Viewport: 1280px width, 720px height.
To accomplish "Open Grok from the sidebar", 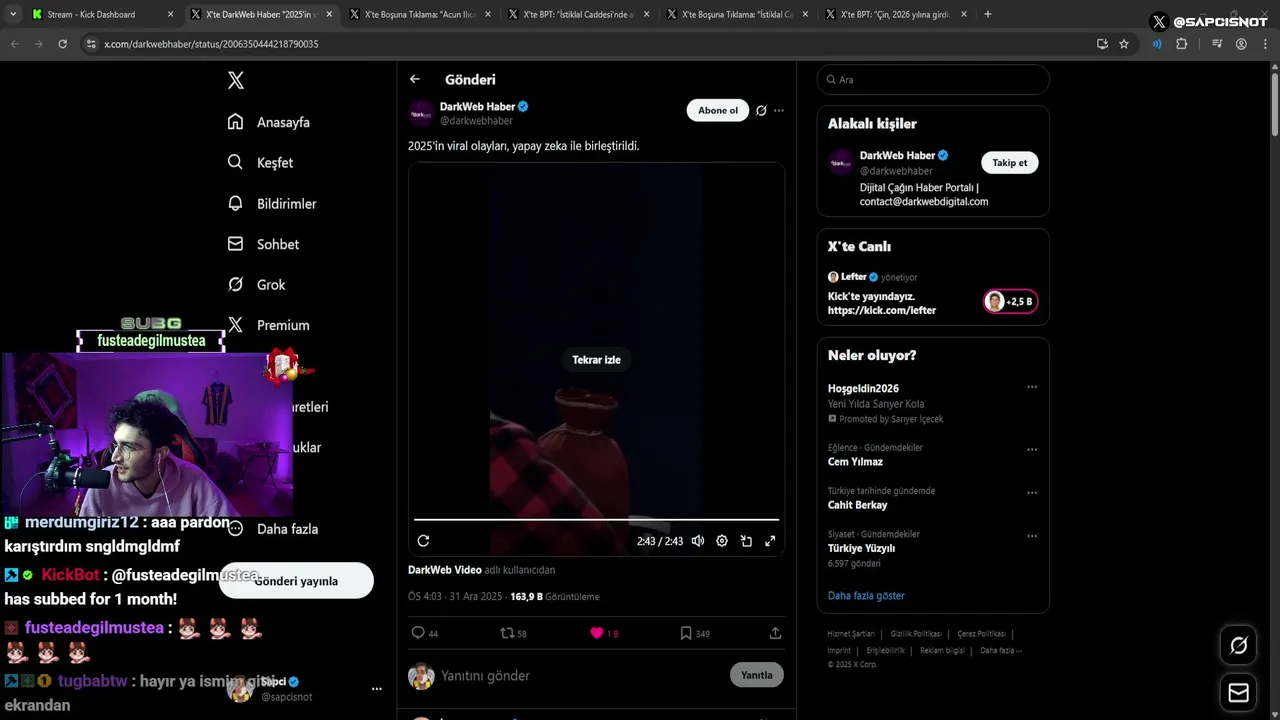I will (x=256, y=284).
